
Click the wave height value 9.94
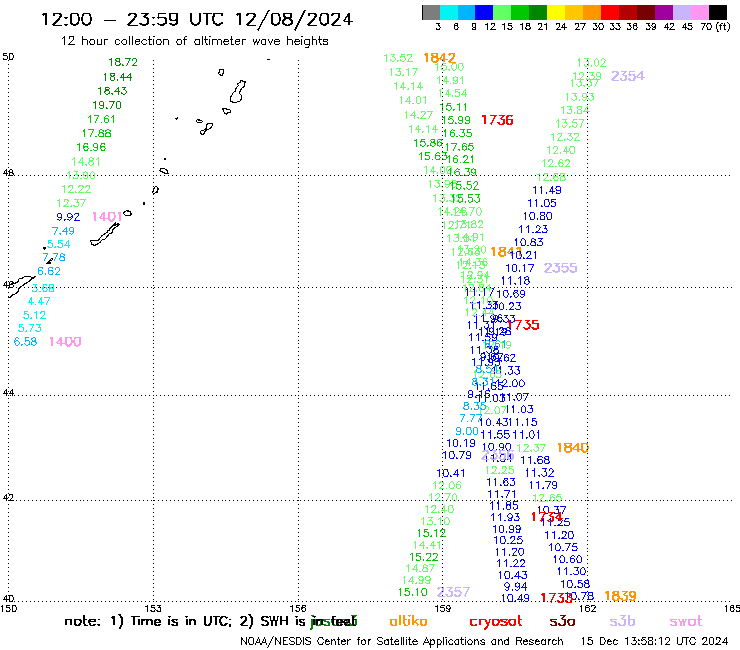(515, 587)
